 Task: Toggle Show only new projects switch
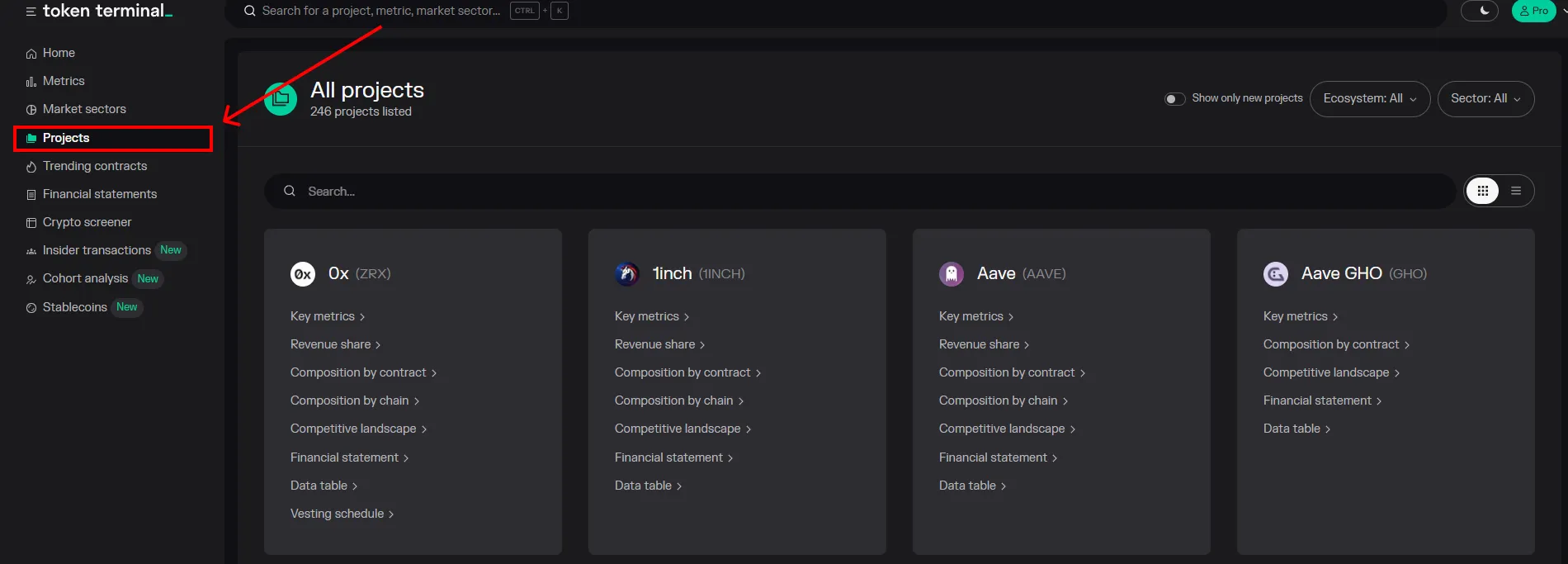coord(1174,99)
